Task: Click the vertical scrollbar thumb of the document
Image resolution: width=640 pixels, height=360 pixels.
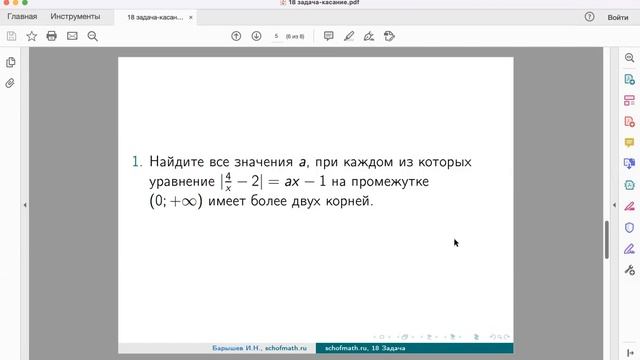Action: pyautogui.click(x=607, y=239)
